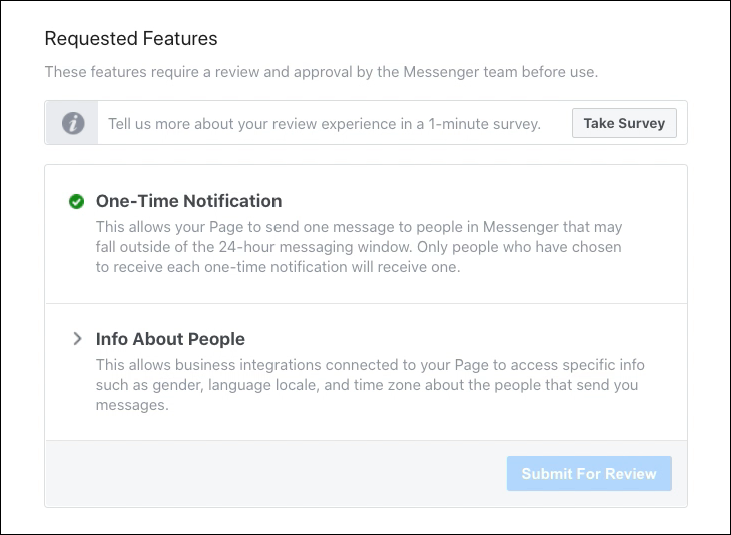Click the gray footer bar beside Submit For Review
The width and height of the screenshot is (731, 535).
click(275, 473)
